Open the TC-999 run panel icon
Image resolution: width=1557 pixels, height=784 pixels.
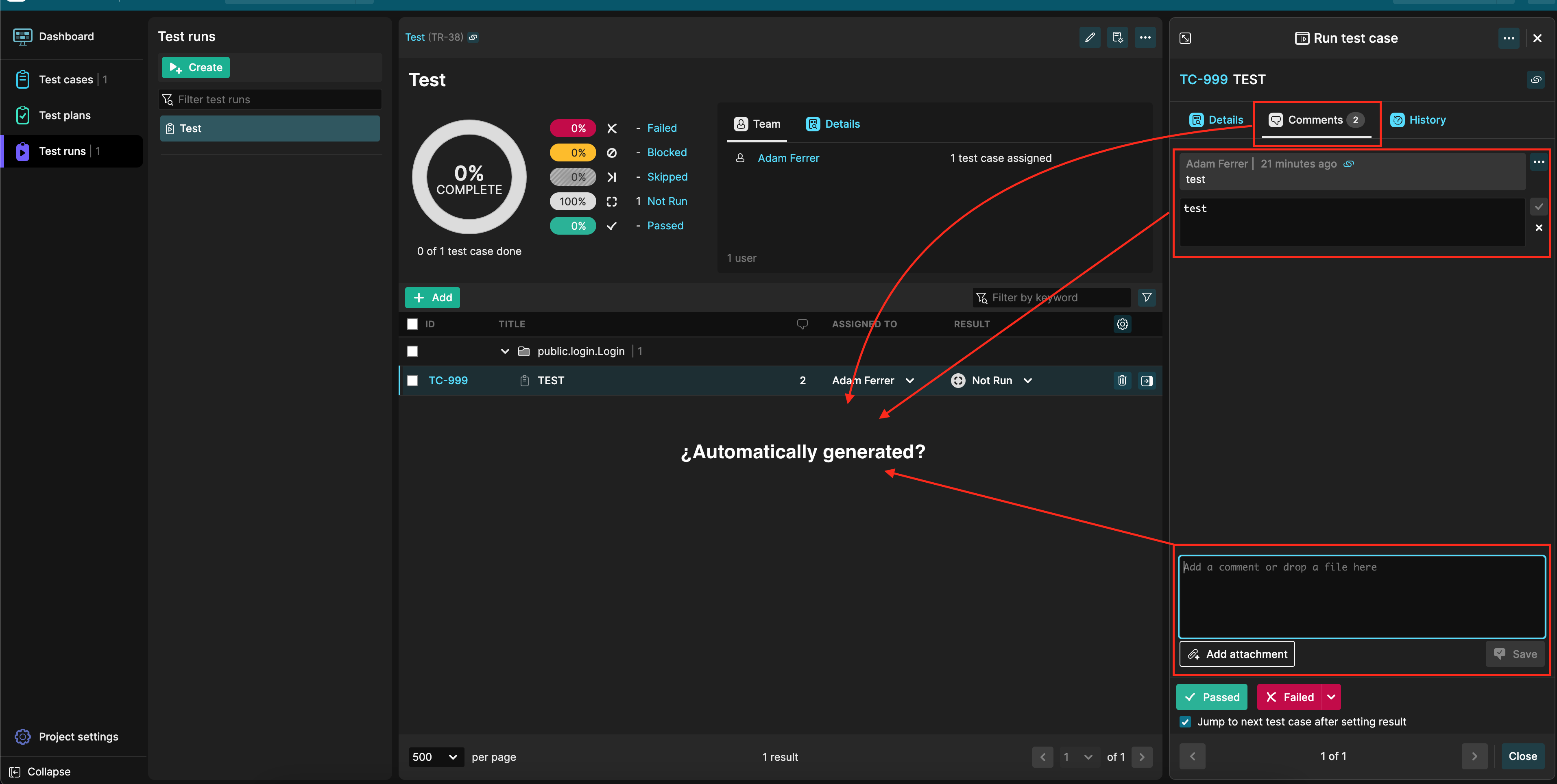point(1147,381)
